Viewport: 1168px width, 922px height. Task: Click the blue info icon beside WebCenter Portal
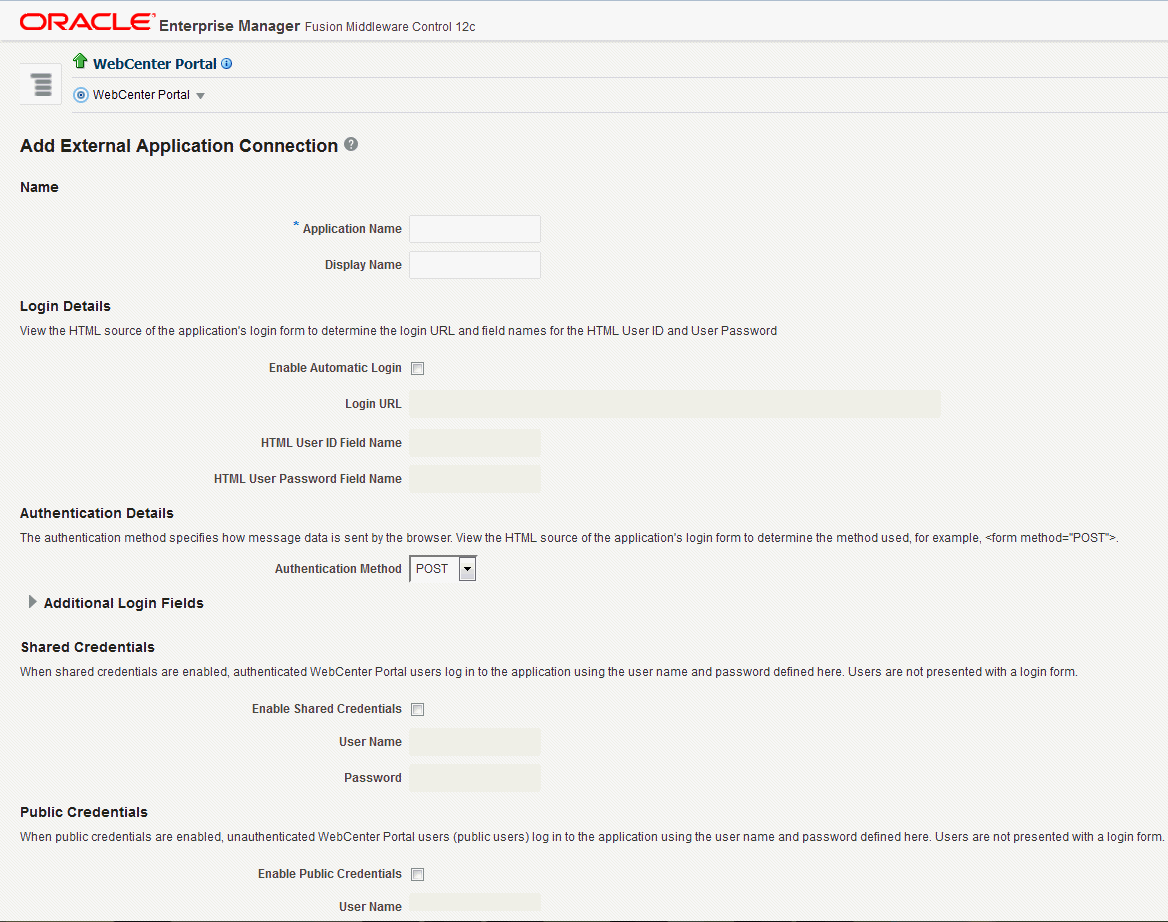click(x=227, y=64)
